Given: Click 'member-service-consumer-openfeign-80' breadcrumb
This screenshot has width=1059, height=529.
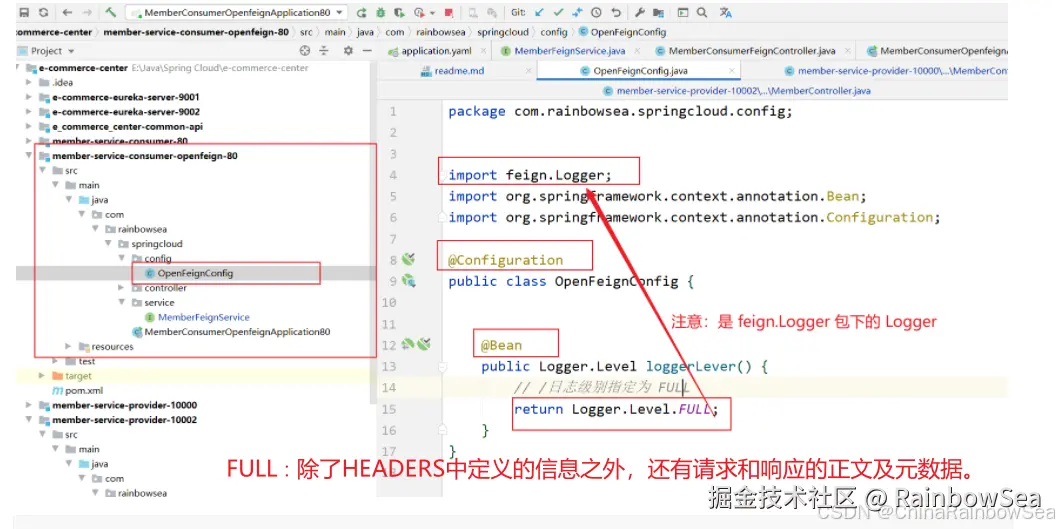Looking at the screenshot, I should pyautogui.click(x=196, y=32).
